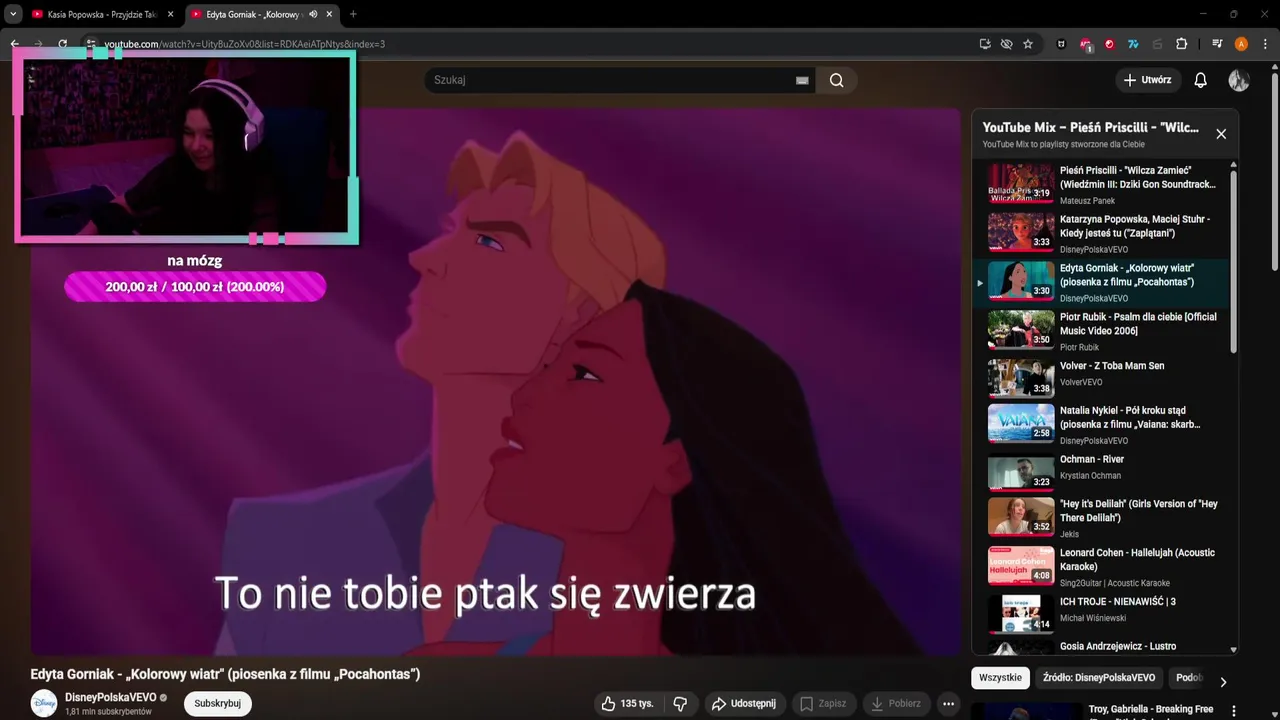Select the Podobne filter chip

click(1189, 678)
